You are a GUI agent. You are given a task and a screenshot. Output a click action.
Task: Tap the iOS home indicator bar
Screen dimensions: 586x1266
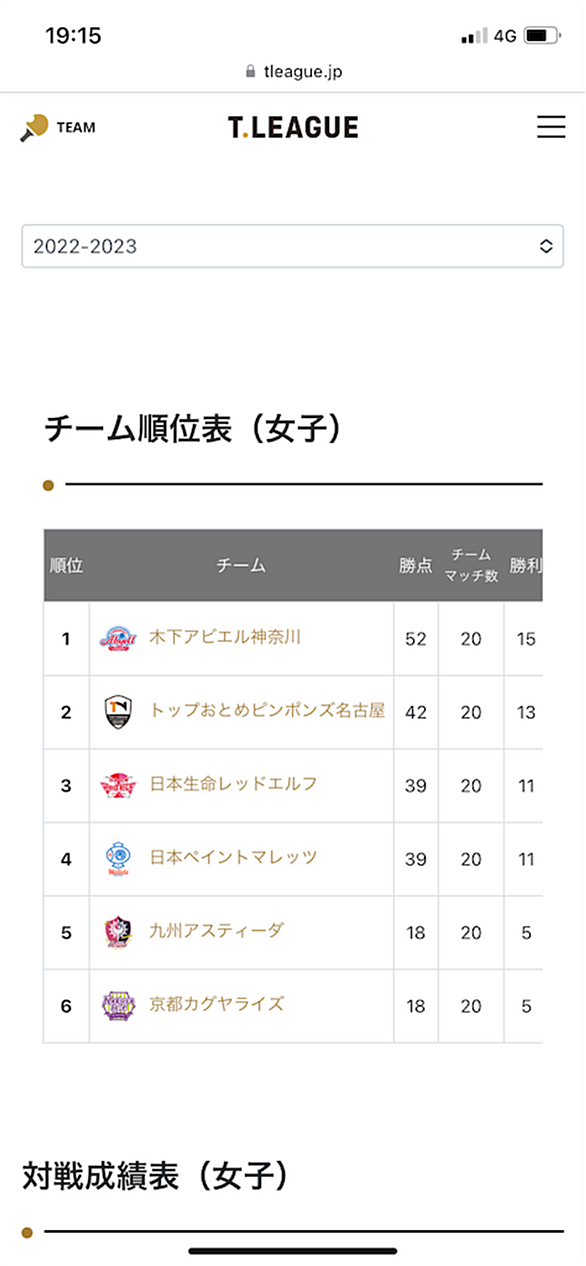pyautogui.click(x=293, y=1250)
